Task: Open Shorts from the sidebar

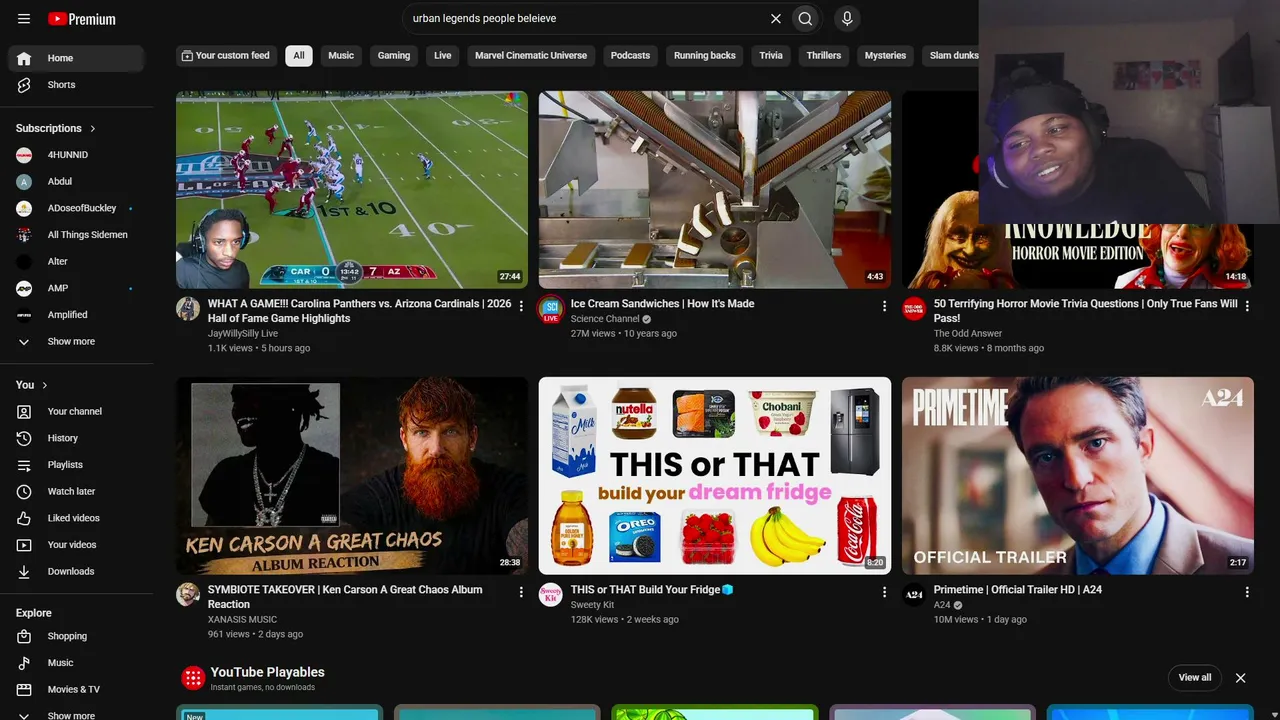Action: point(76,85)
